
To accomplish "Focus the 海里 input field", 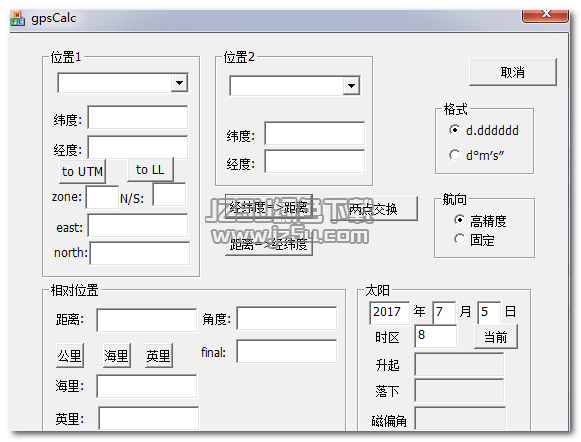I will coord(147,386).
